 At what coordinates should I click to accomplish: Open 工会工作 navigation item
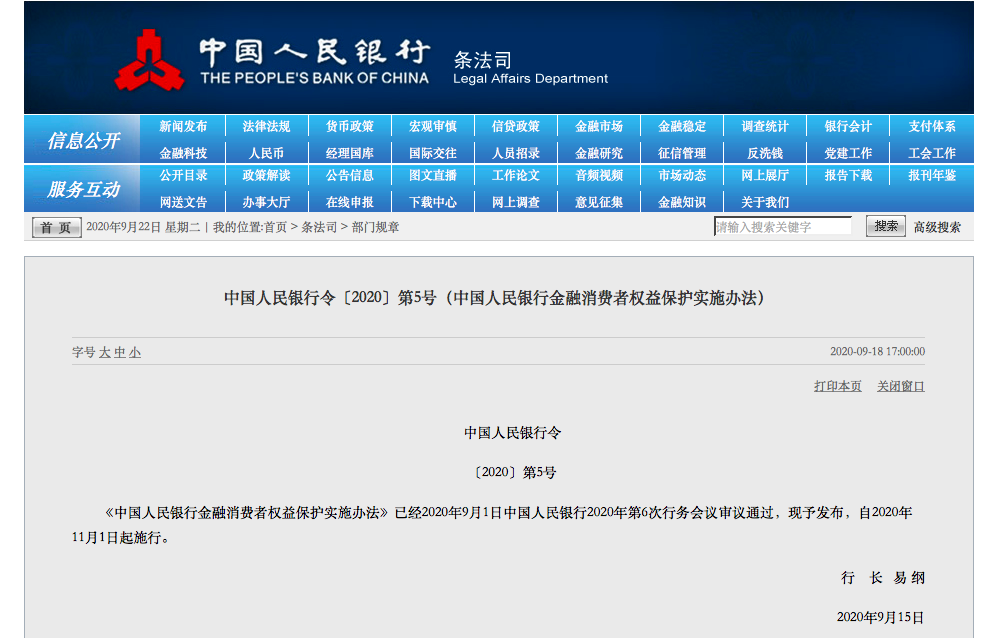pos(932,153)
